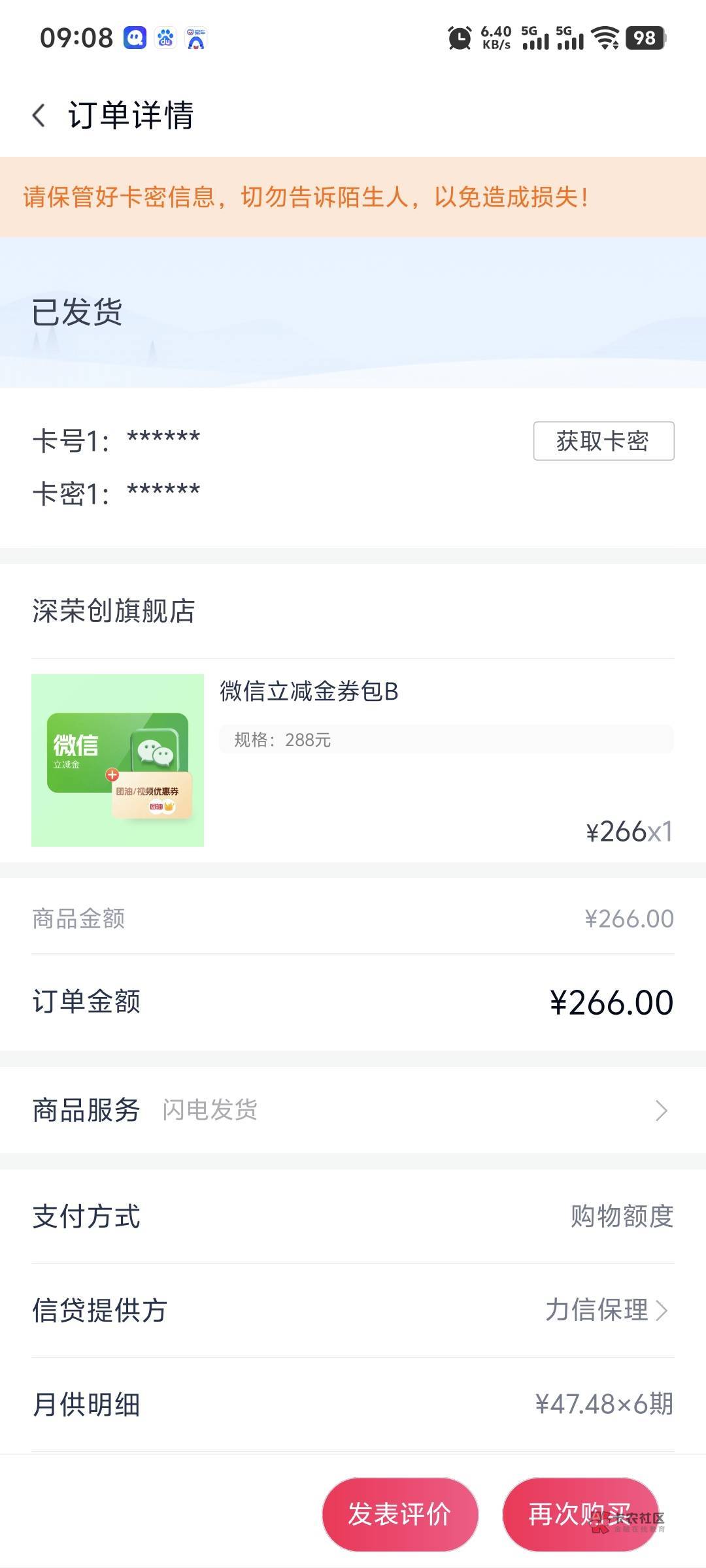The height and width of the screenshot is (1568, 706).
Task: Tap the blue chat notification icon
Action: (135, 38)
